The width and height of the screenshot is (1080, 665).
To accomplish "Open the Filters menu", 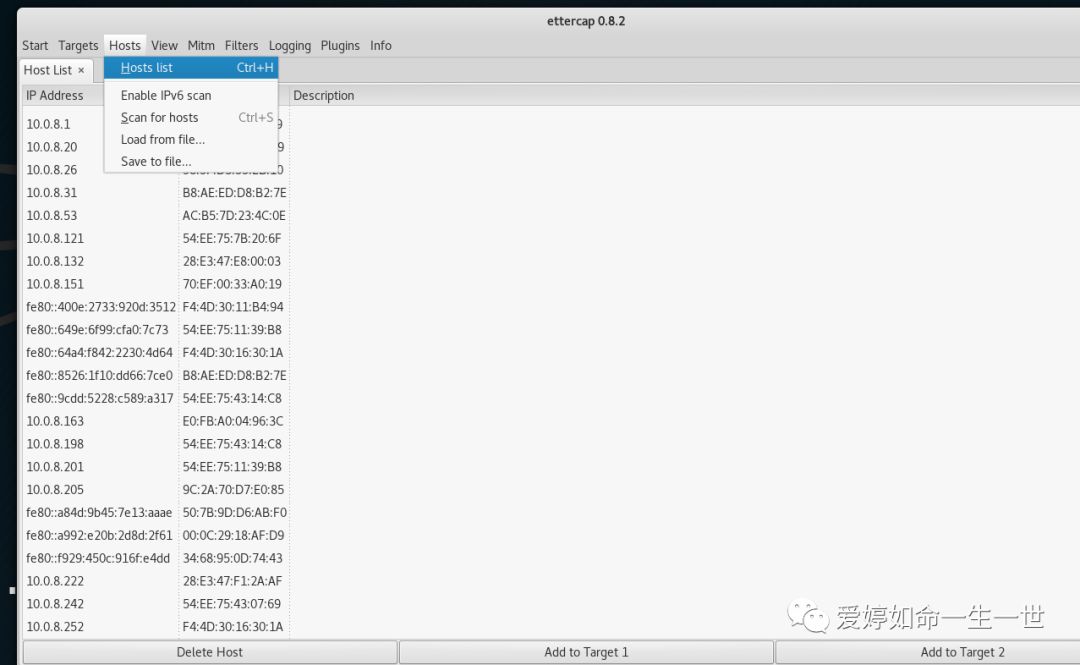I will [241, 45].
